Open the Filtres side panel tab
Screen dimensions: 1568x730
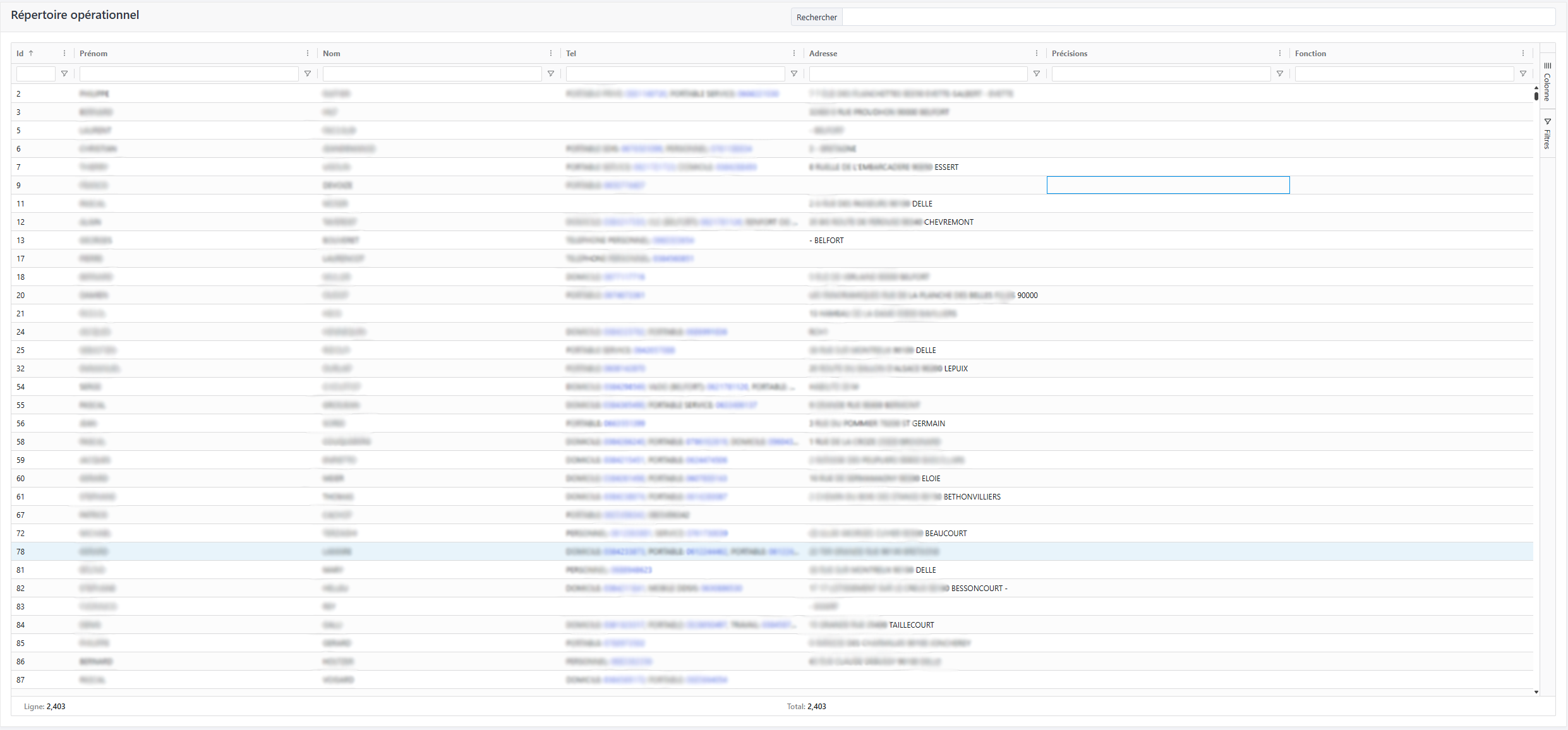pos(1547,133)
